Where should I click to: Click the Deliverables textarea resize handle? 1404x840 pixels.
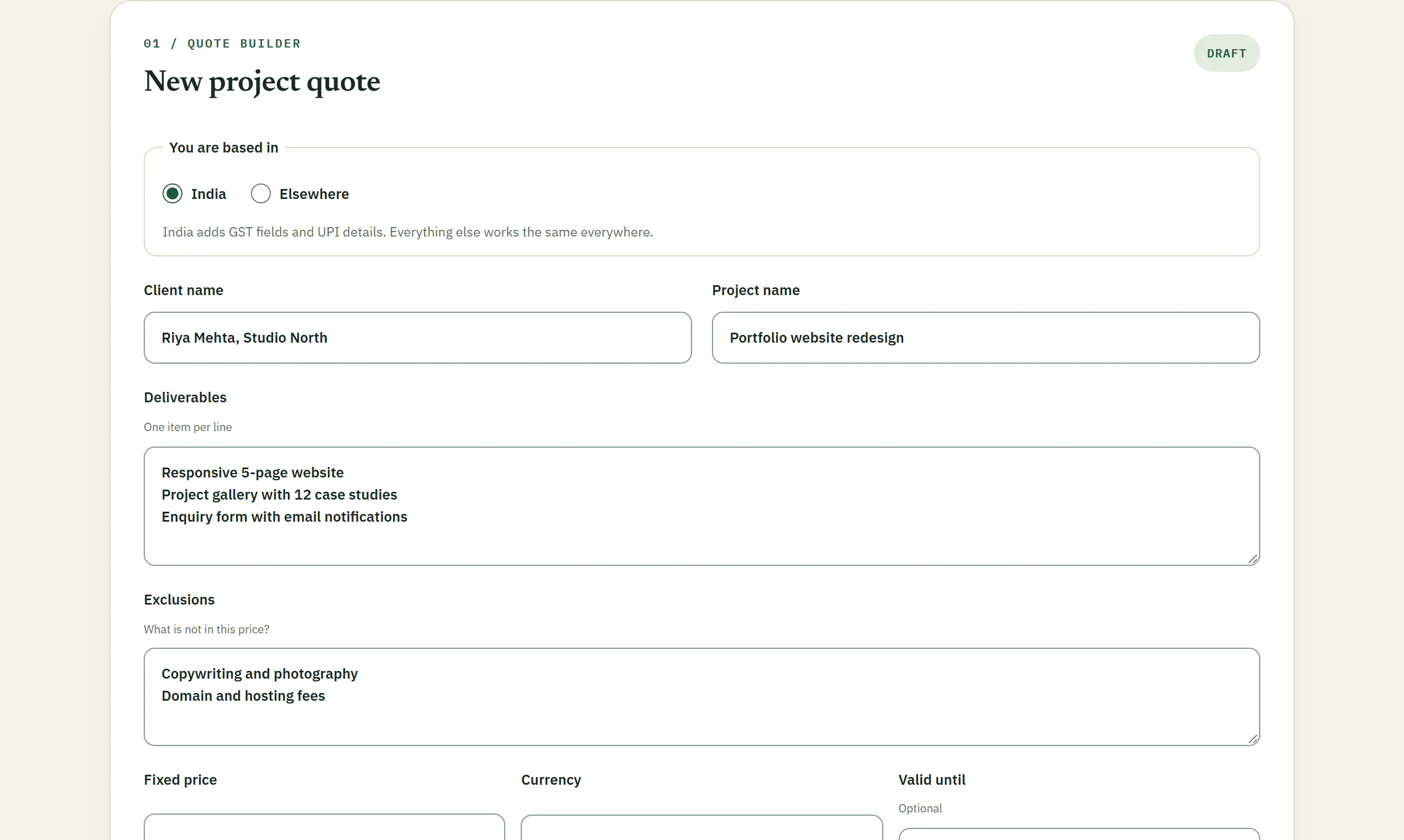point(1253,559)
